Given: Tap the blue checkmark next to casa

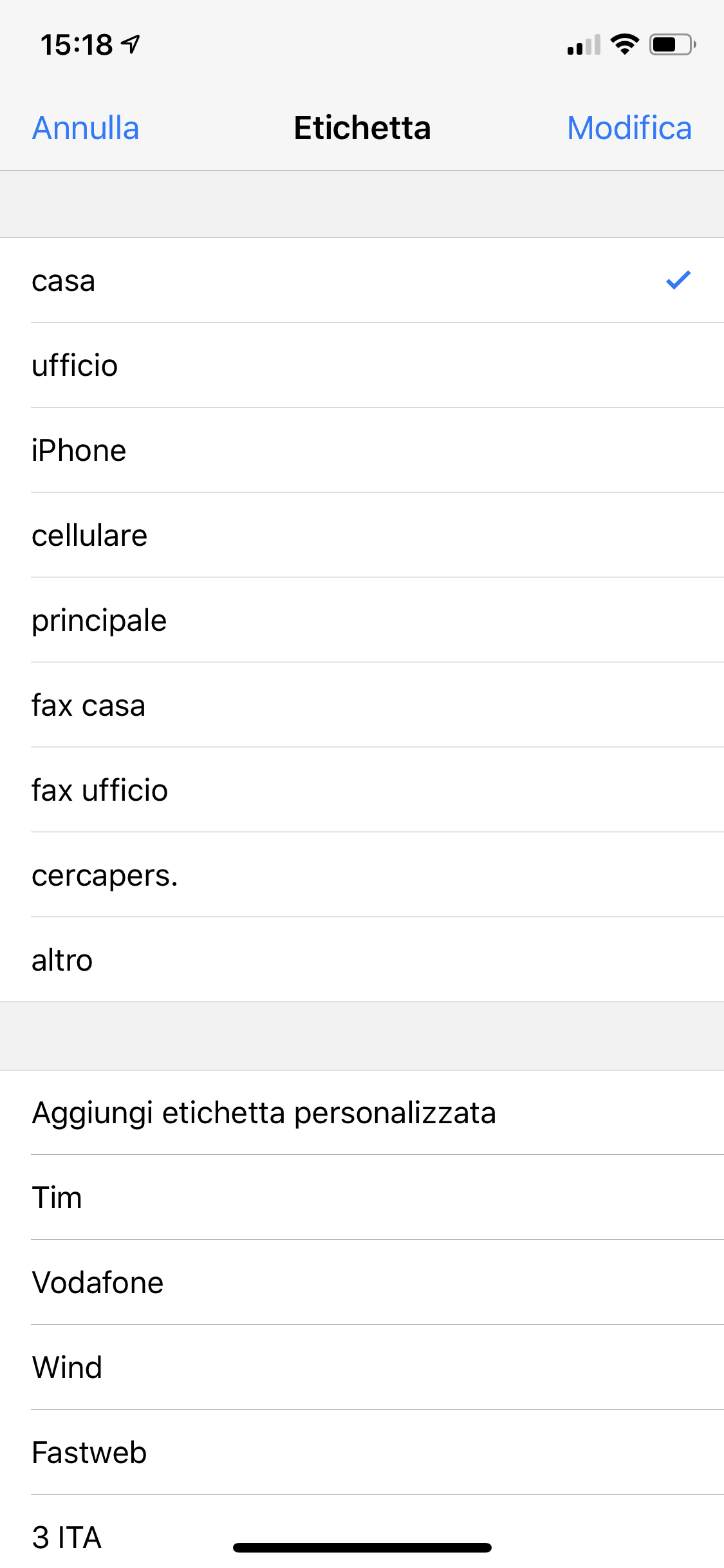Looking at the screenshot, I should point(678,280).
